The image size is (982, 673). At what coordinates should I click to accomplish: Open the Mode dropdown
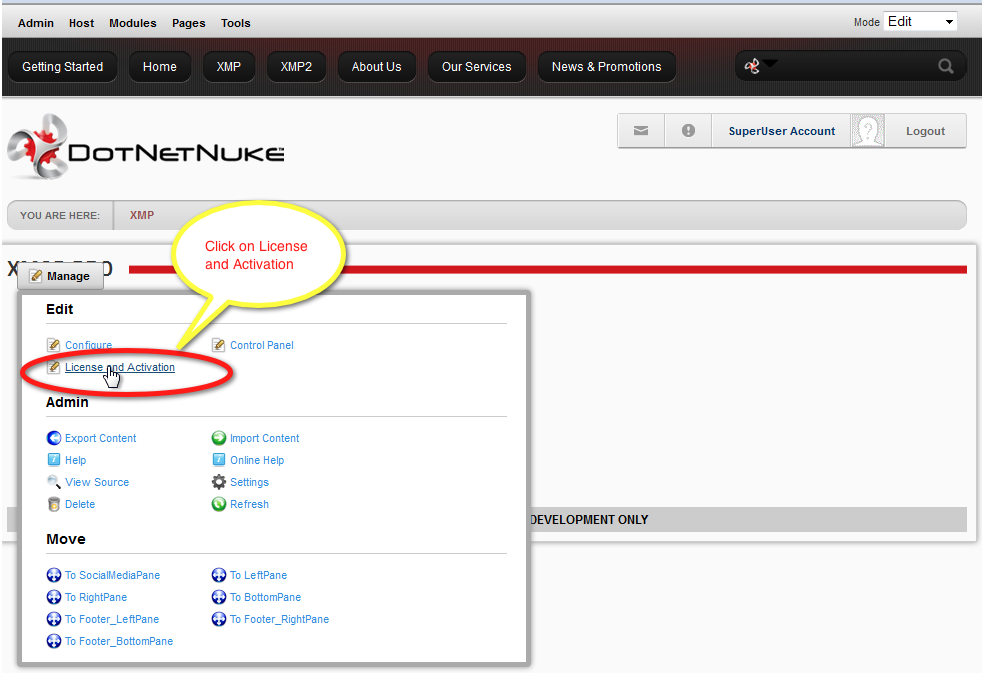[x=920, y=22]
